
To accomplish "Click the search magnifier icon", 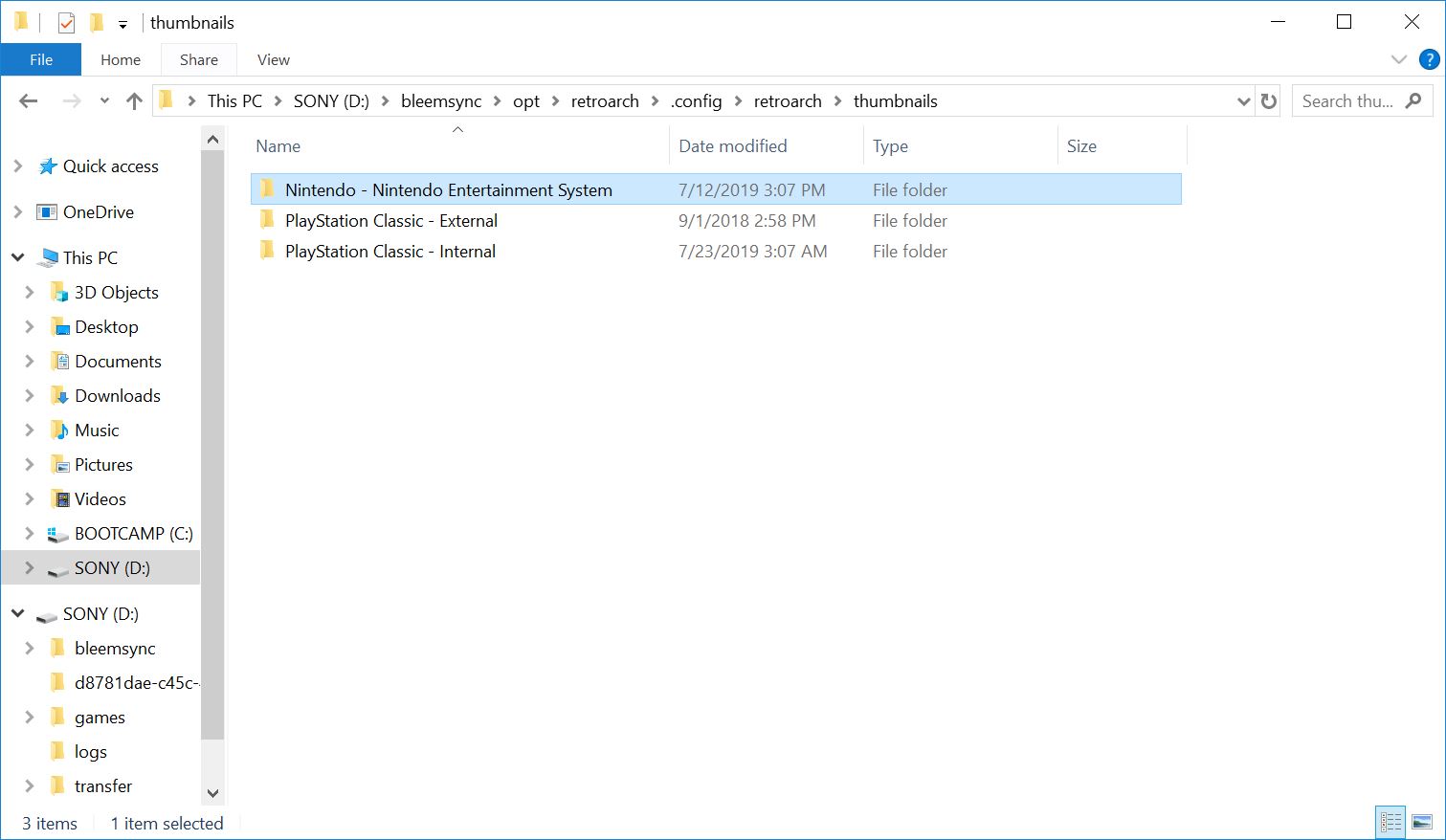I will 1413,100.
